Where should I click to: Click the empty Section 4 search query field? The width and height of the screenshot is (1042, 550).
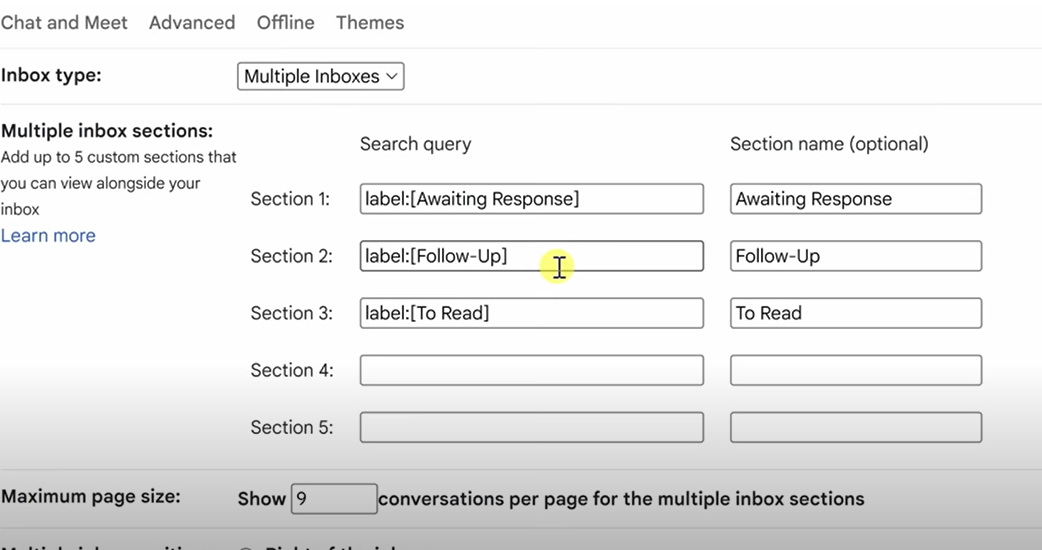tap(531, 370)
